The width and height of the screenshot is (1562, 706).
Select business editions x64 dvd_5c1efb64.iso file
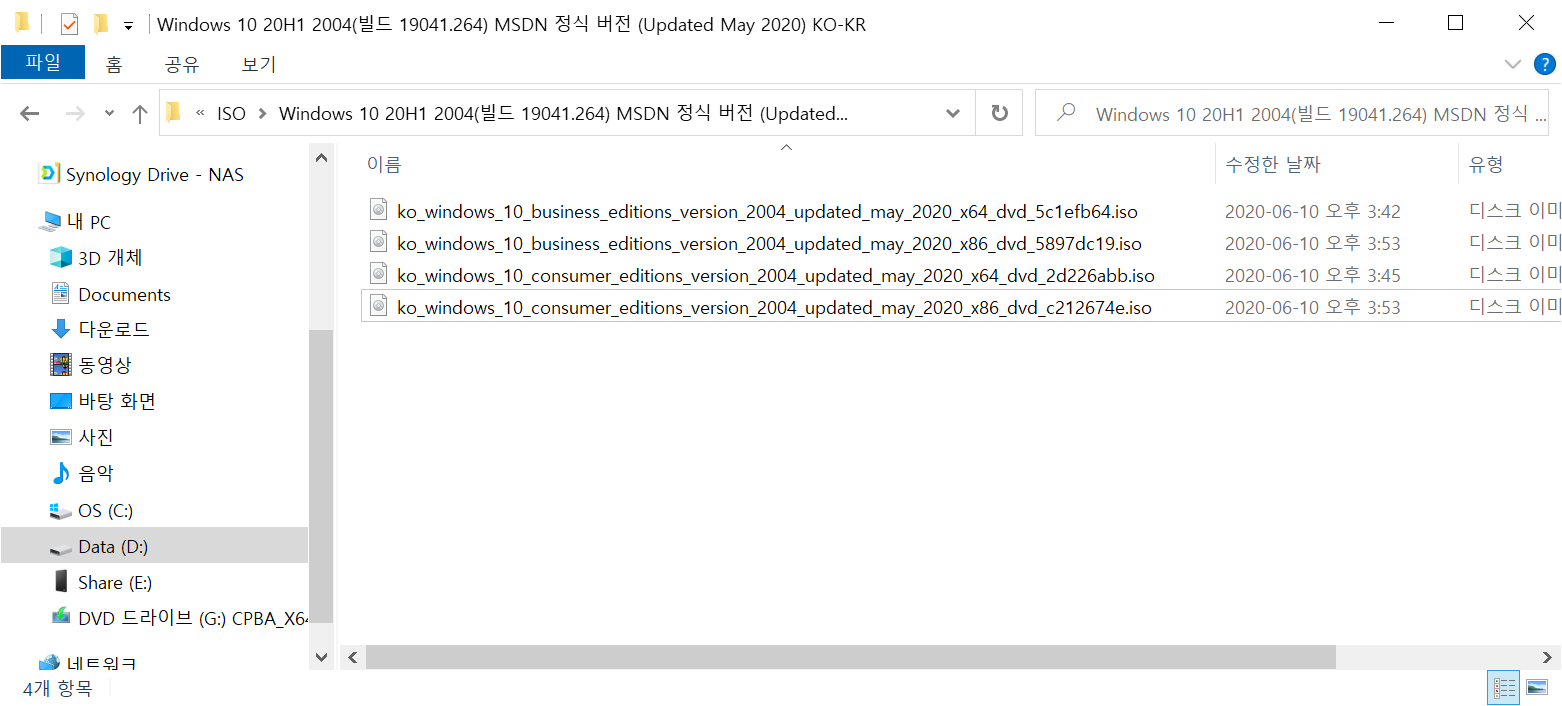click(767, 211)
